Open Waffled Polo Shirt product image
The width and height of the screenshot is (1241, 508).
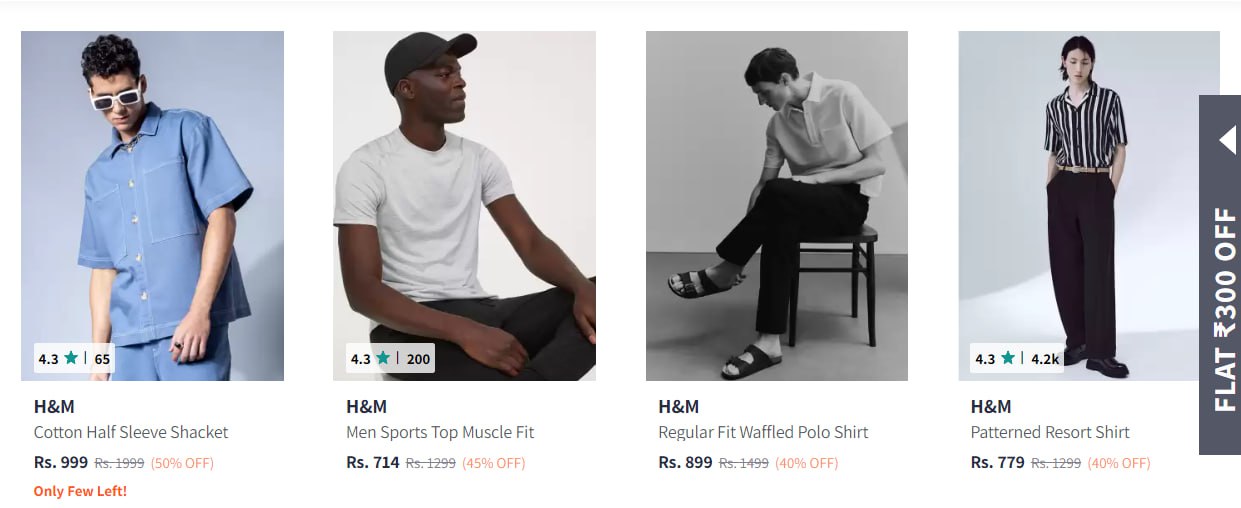(x=776, y=200)
